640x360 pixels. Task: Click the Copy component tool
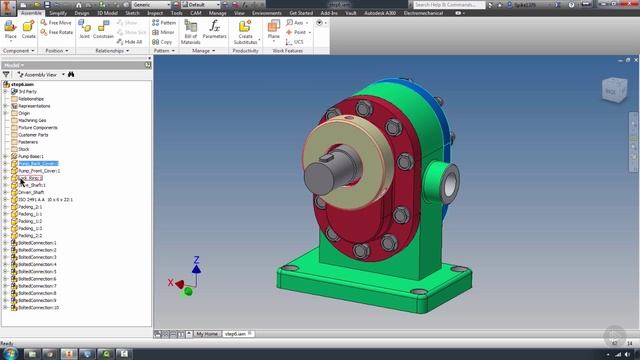click(x=162, y=42)
